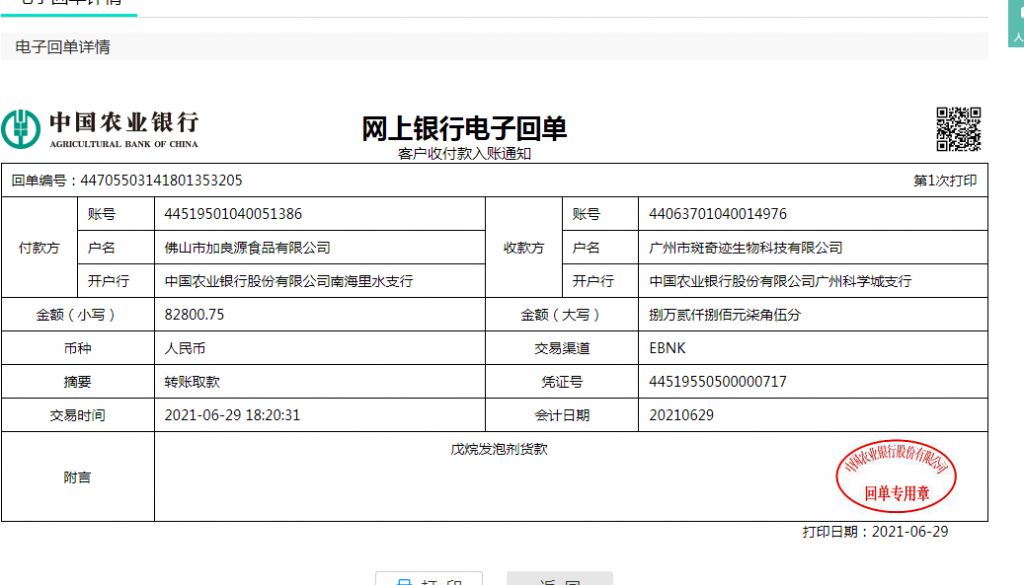Click the receipt number 447055031418013​53205
The image size is (1024, 585).
(x=161, y=180)
